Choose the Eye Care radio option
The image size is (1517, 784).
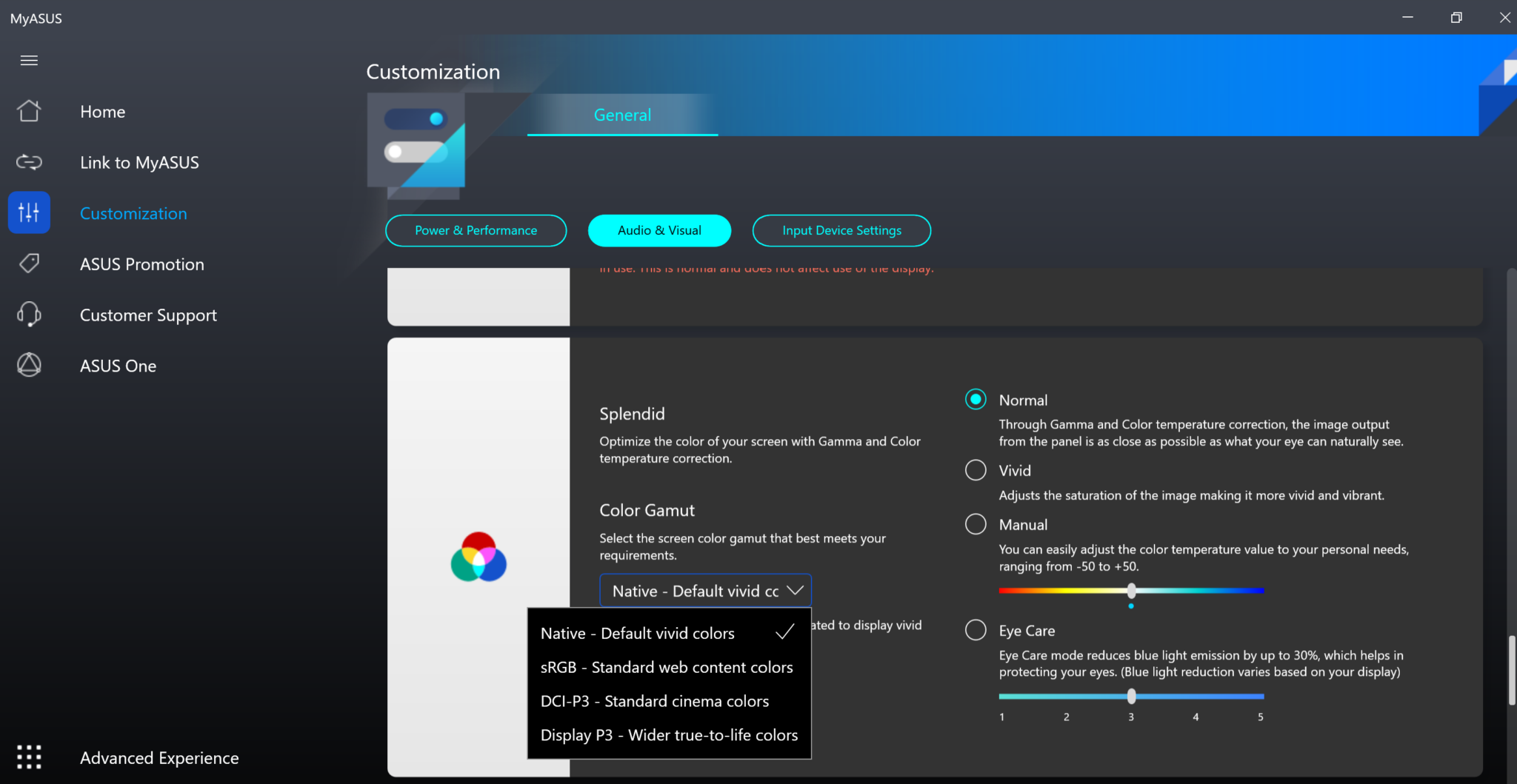point(976,630)
